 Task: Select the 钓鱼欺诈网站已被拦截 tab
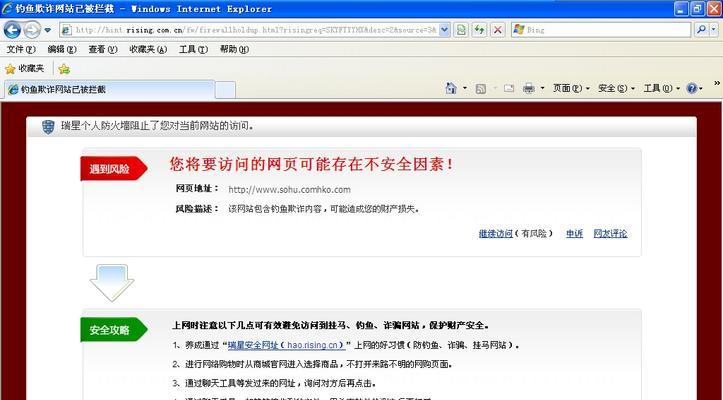coord(110,90)
